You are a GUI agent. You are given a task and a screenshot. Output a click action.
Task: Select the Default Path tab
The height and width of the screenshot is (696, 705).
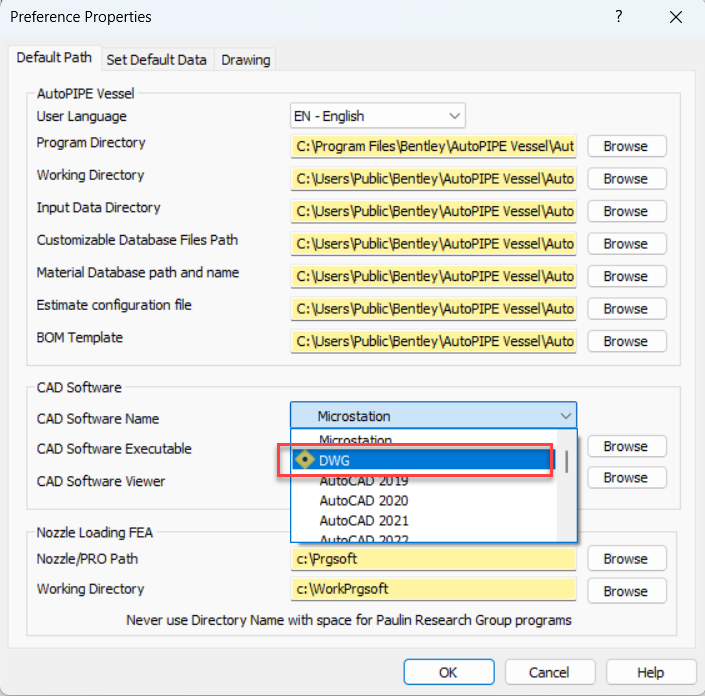pos(54,58)
